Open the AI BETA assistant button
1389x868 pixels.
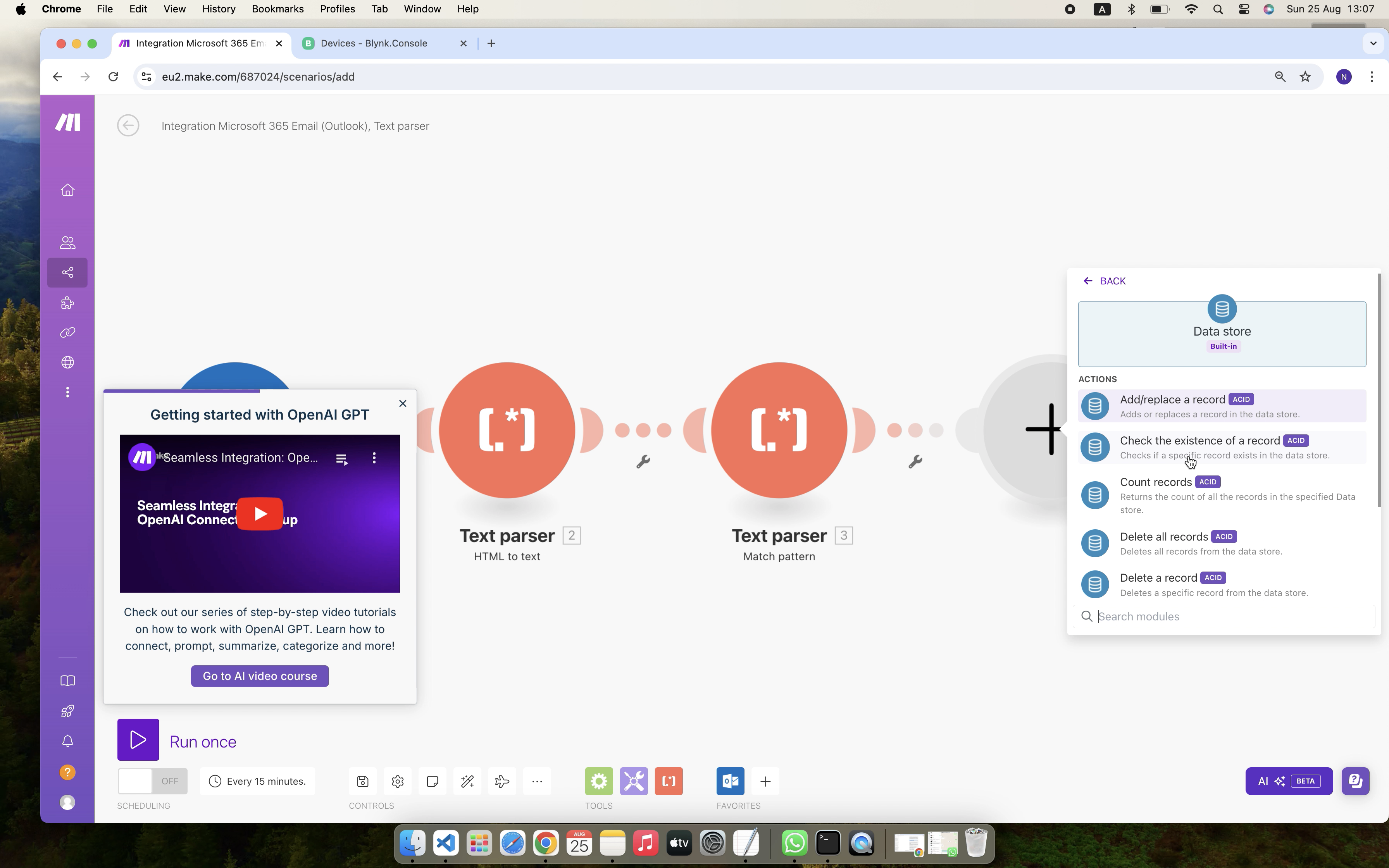click(1289, 781)
